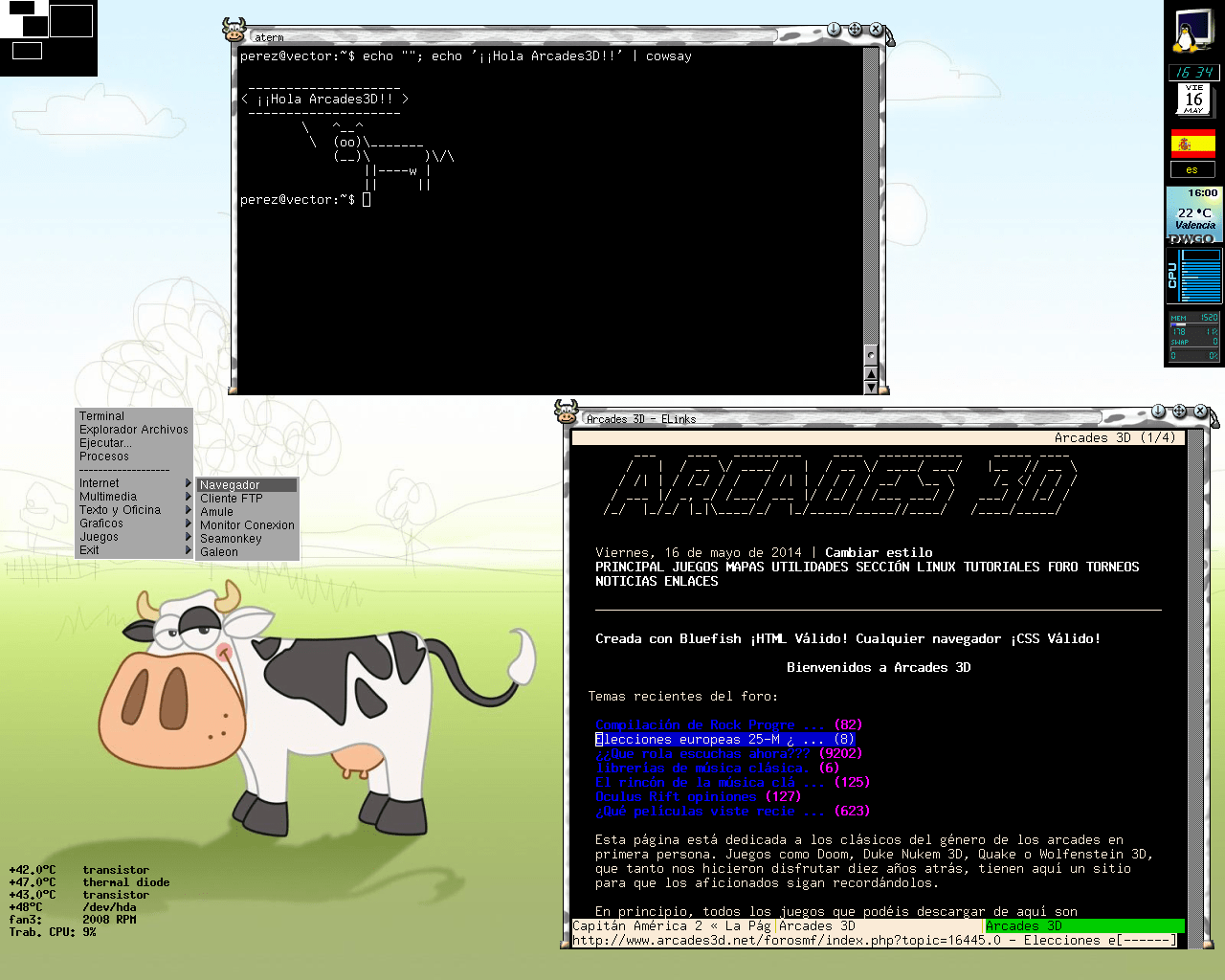Click the CPU load monitor applet
This screenshot has height=980, width=1225.
coord(1192,276)
